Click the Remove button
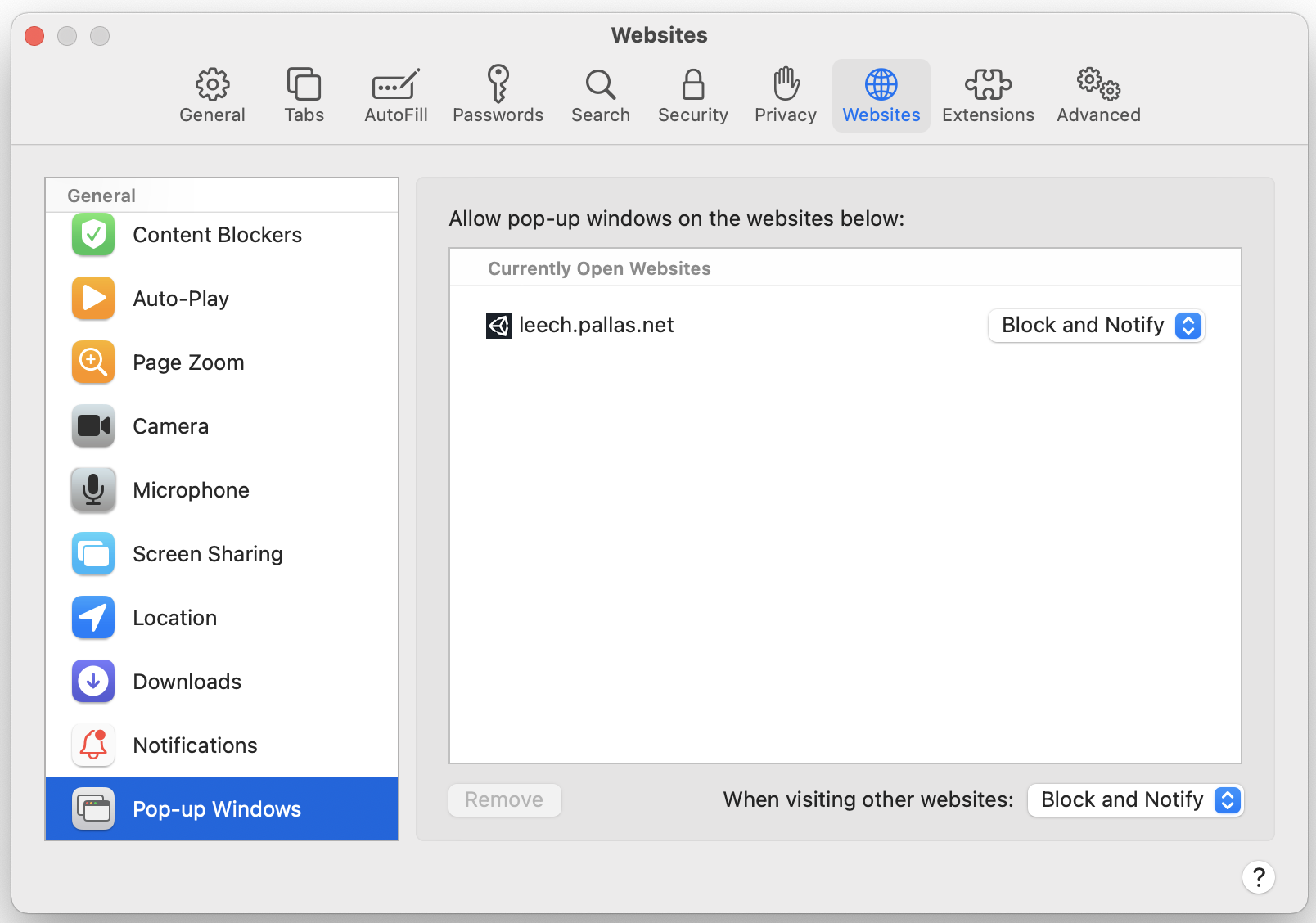Image resolution: width=1316 pixels, height=923 pixels. click(504, 799)
